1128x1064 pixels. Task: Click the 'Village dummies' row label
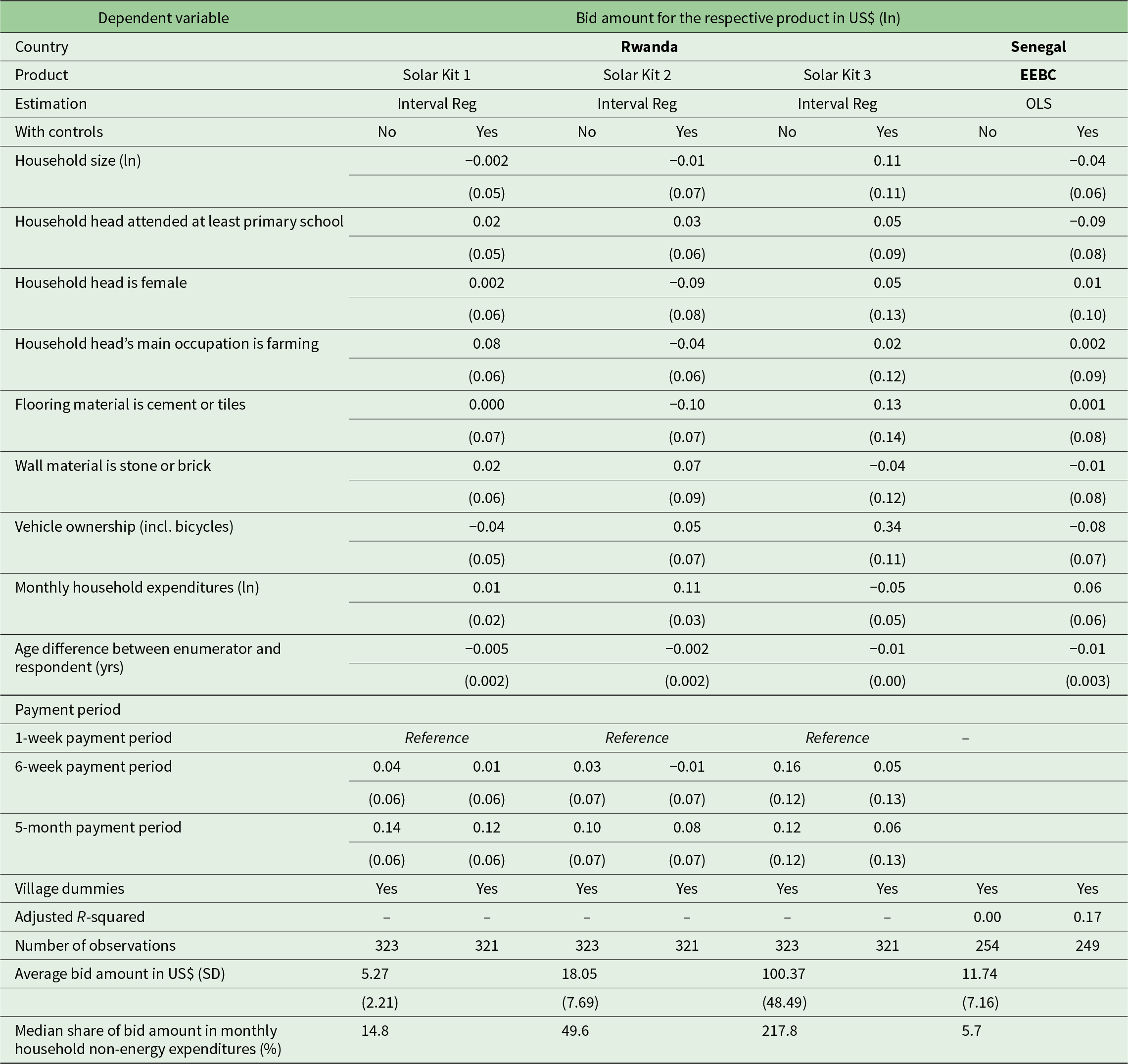pos(69,888)
